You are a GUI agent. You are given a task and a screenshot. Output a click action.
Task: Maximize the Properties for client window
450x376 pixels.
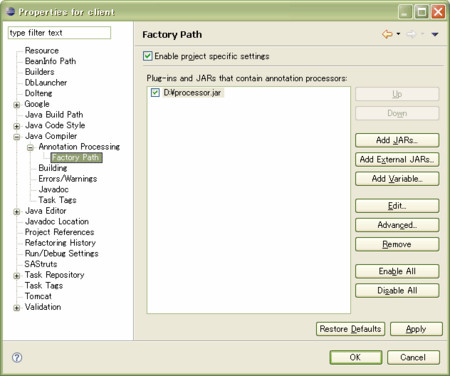coord(422,12)
